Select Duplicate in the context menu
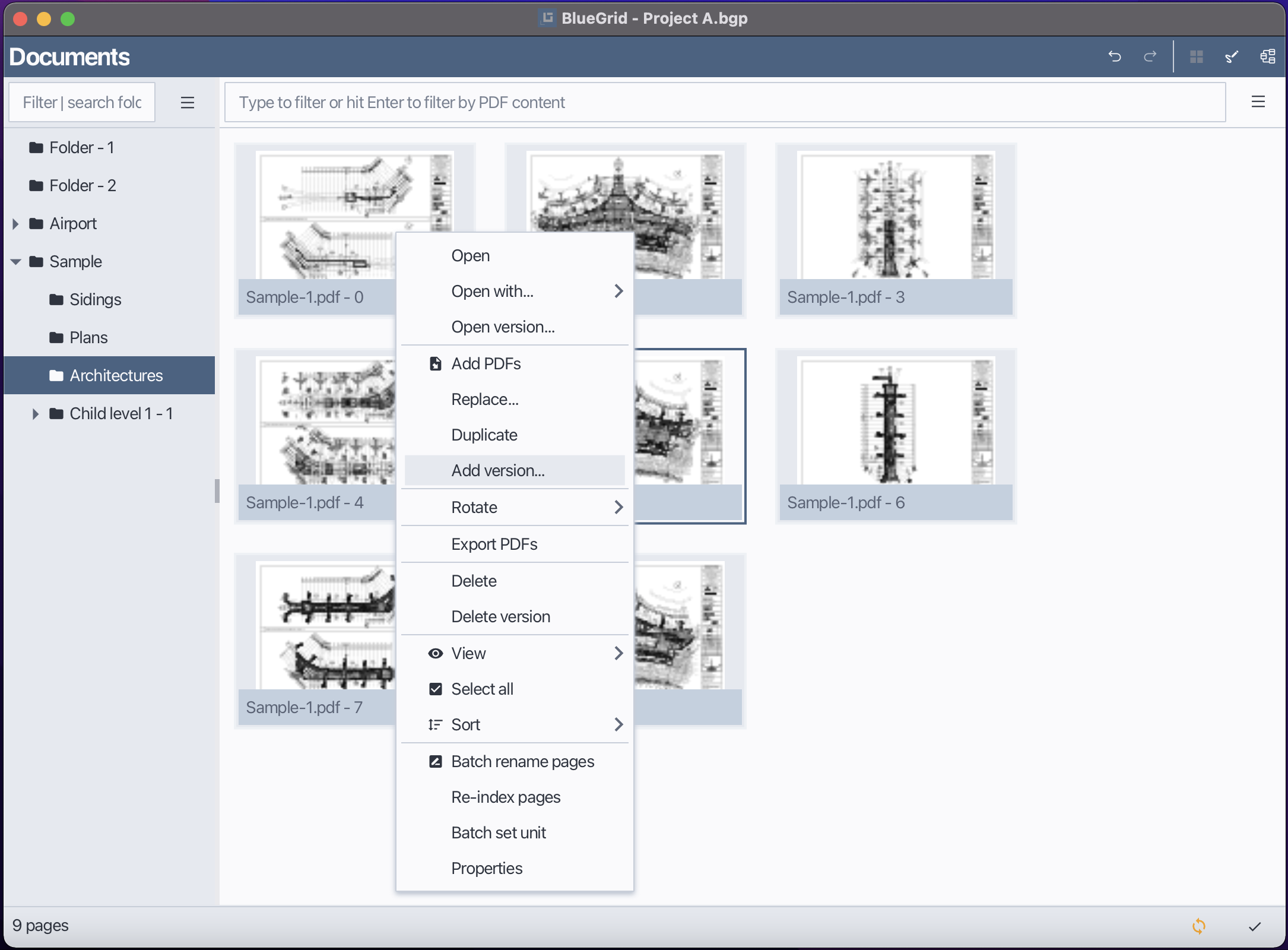 [x=484, y=435]
